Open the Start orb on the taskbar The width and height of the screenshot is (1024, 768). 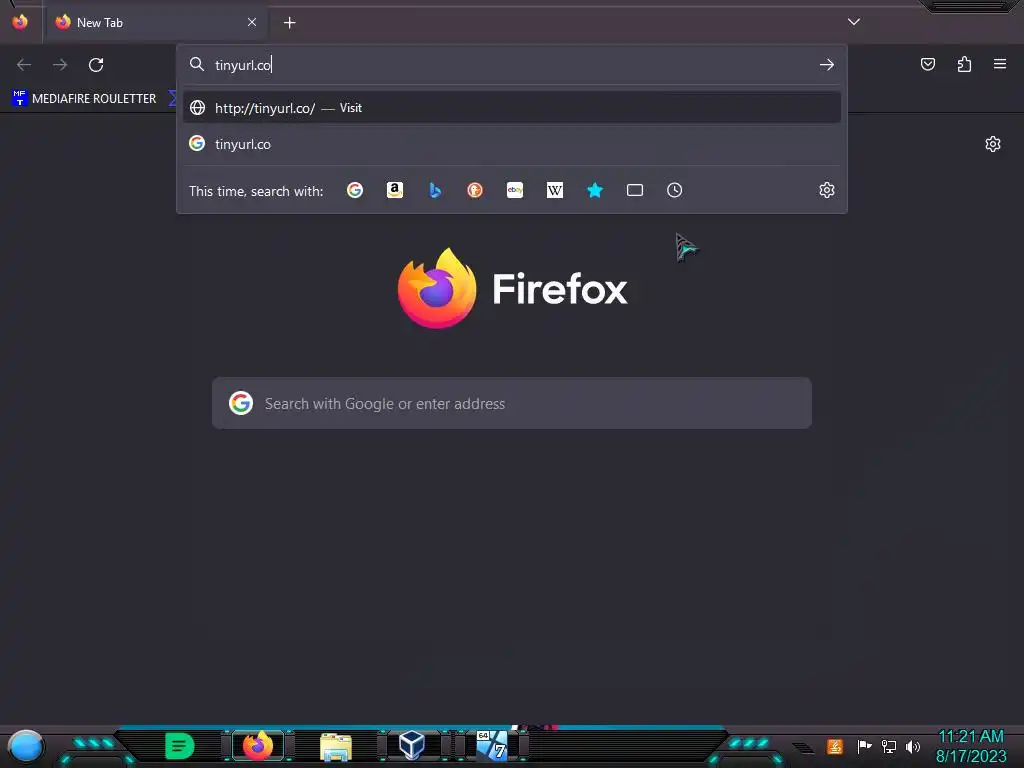coord(25,747)
